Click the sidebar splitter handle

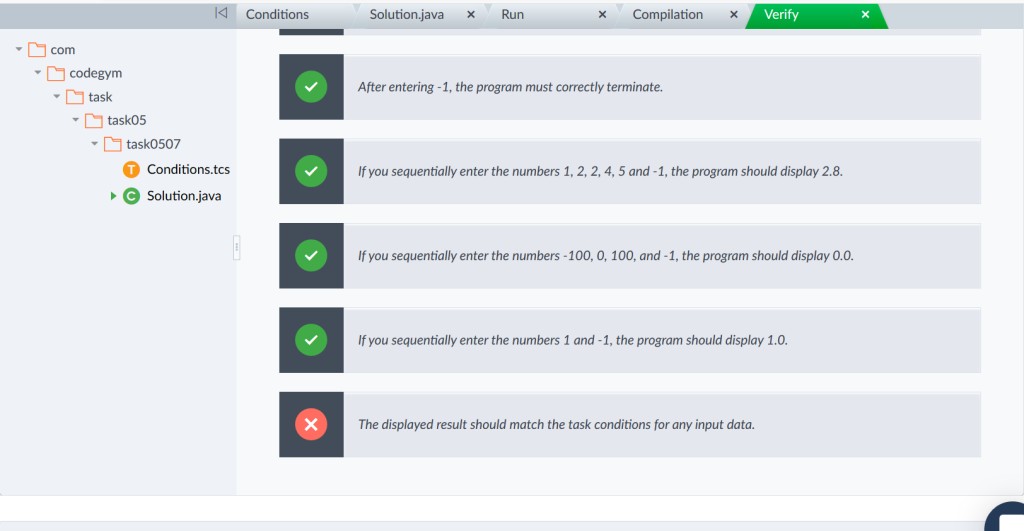click(x=236, y=248)
